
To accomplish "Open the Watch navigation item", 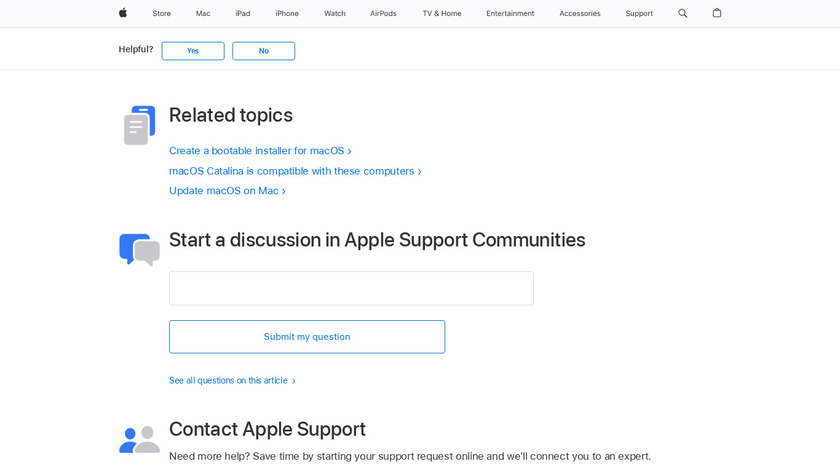I will [335, 13].
